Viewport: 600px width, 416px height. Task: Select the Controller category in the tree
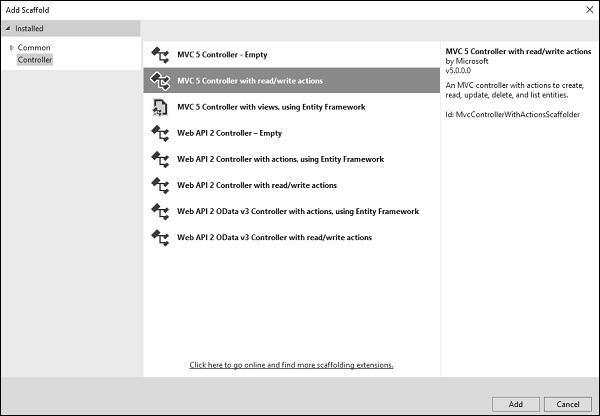coord(35,60)
